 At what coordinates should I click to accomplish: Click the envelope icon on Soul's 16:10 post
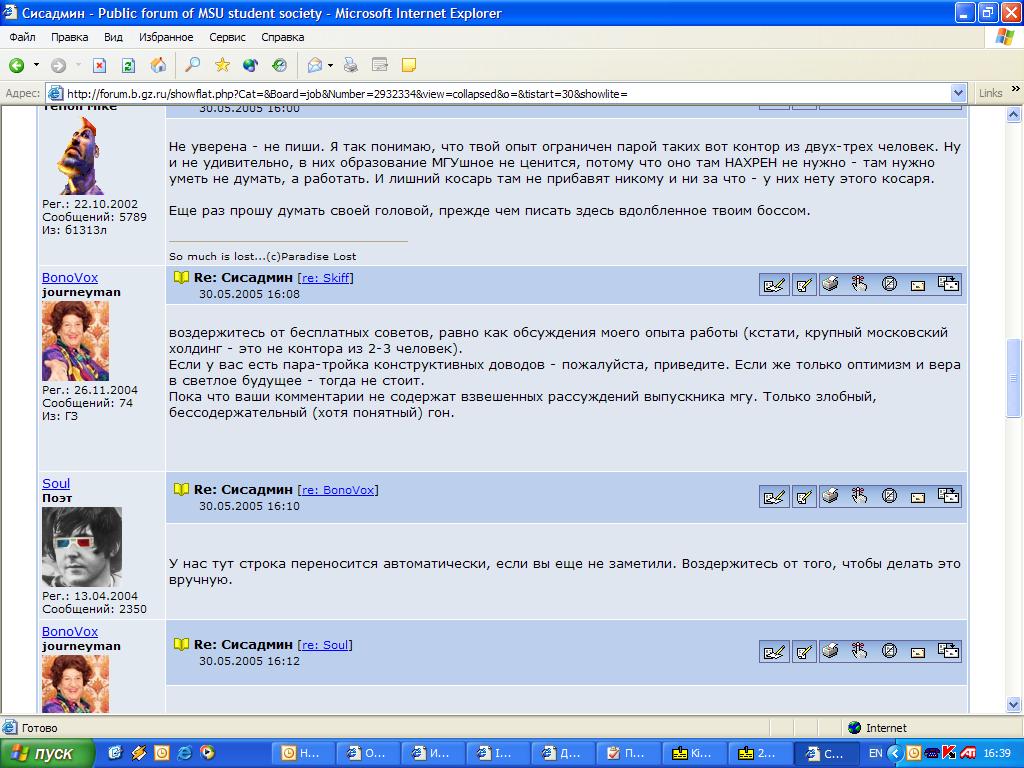point(918,498)
